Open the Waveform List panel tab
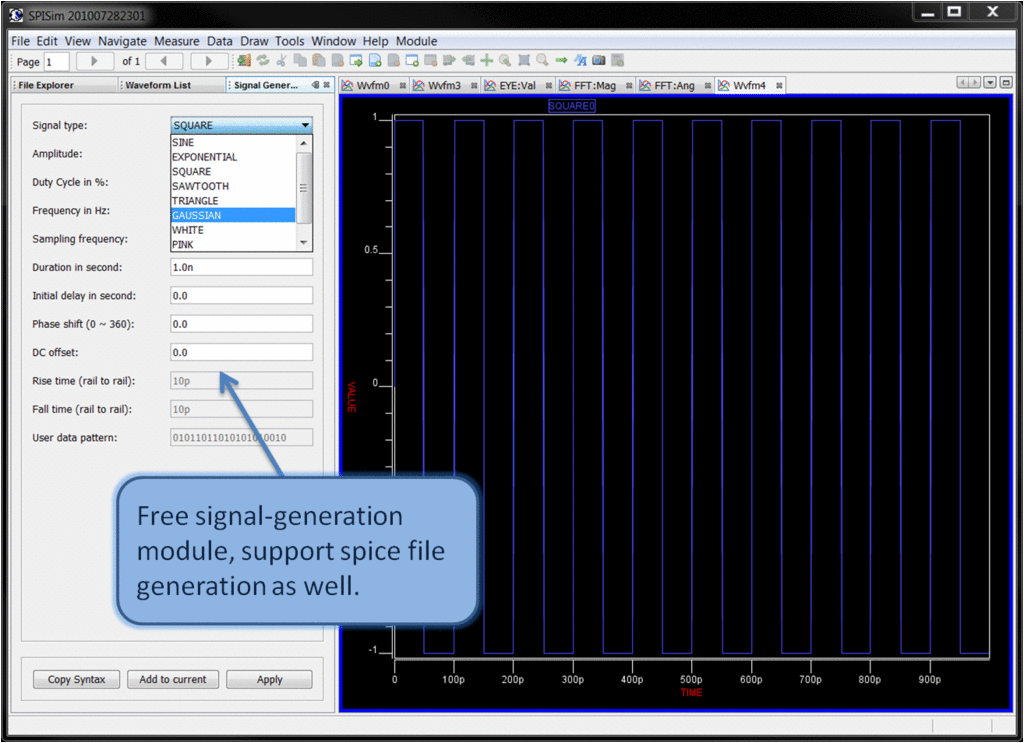 (x=157, y=86)
